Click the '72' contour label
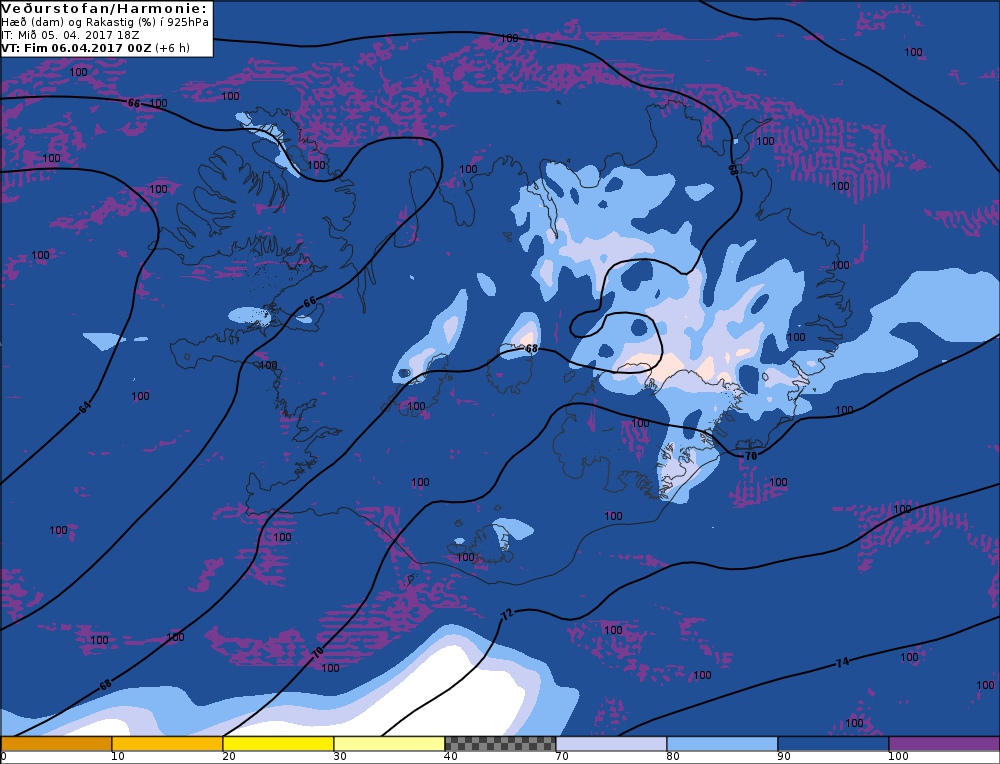 point(507,615)
